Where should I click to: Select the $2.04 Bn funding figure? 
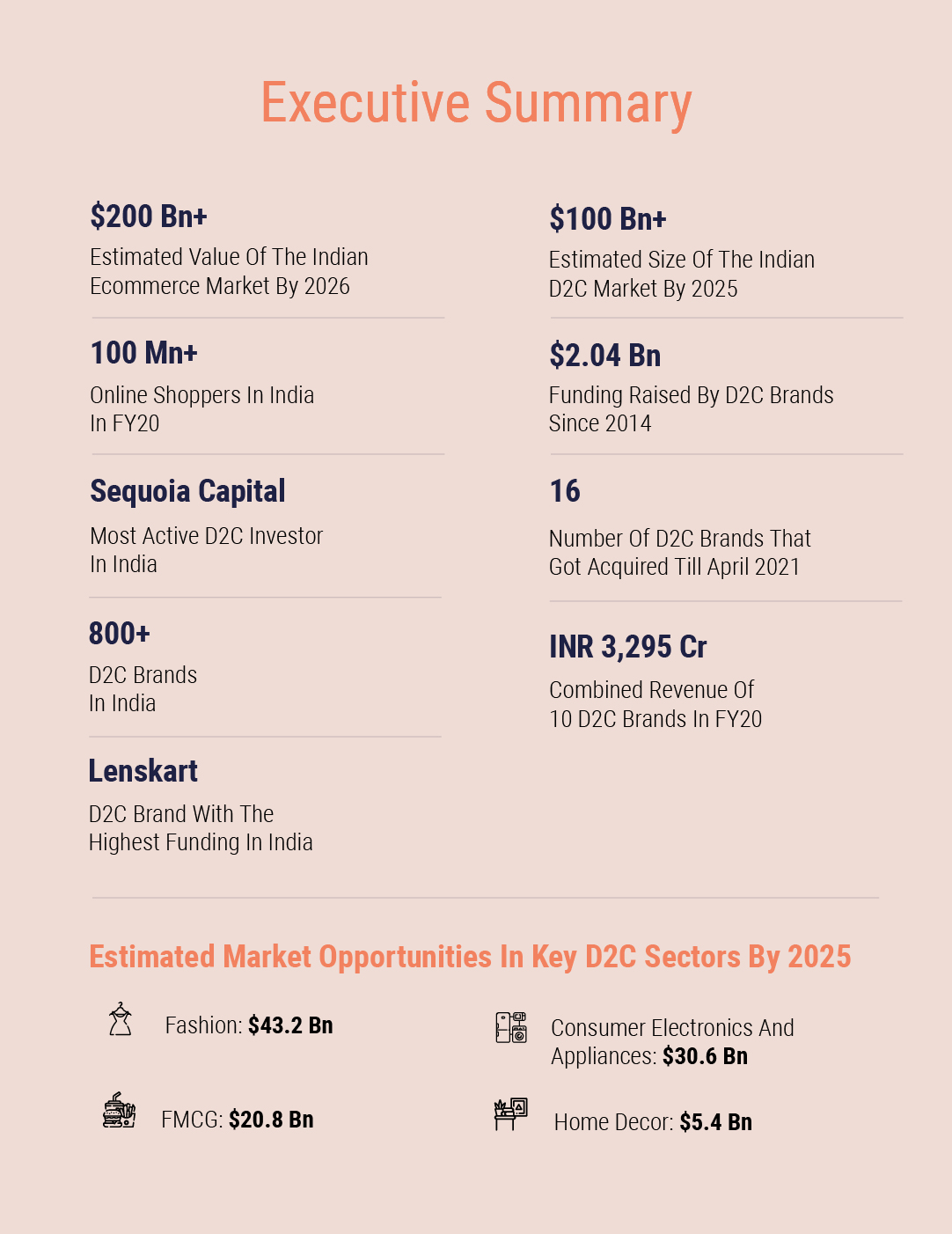604,356
